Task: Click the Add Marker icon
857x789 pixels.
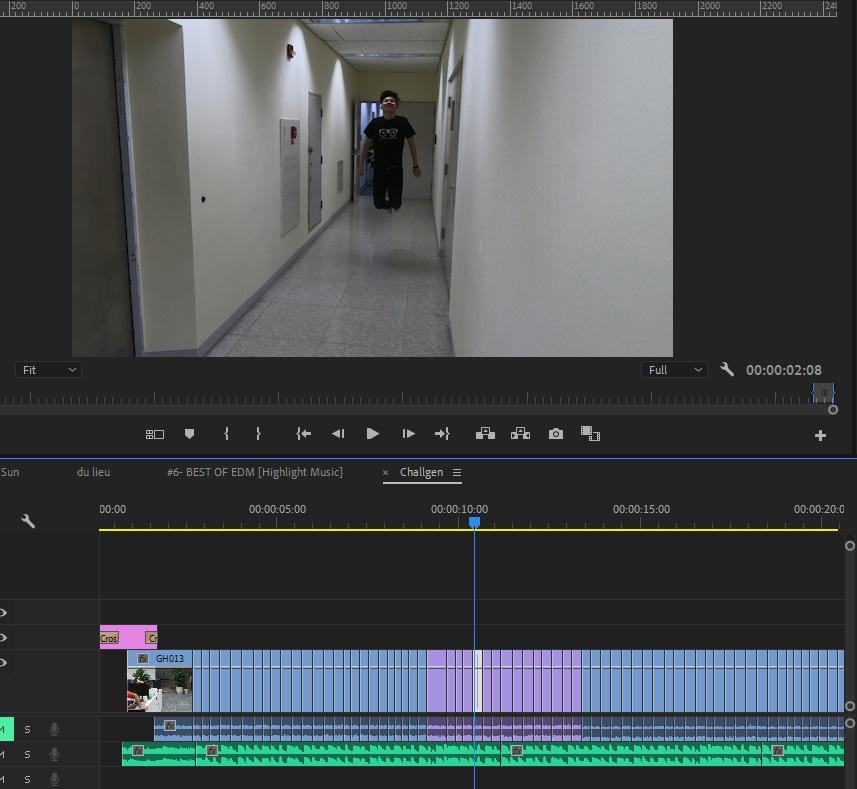Action: coord(189,434)
